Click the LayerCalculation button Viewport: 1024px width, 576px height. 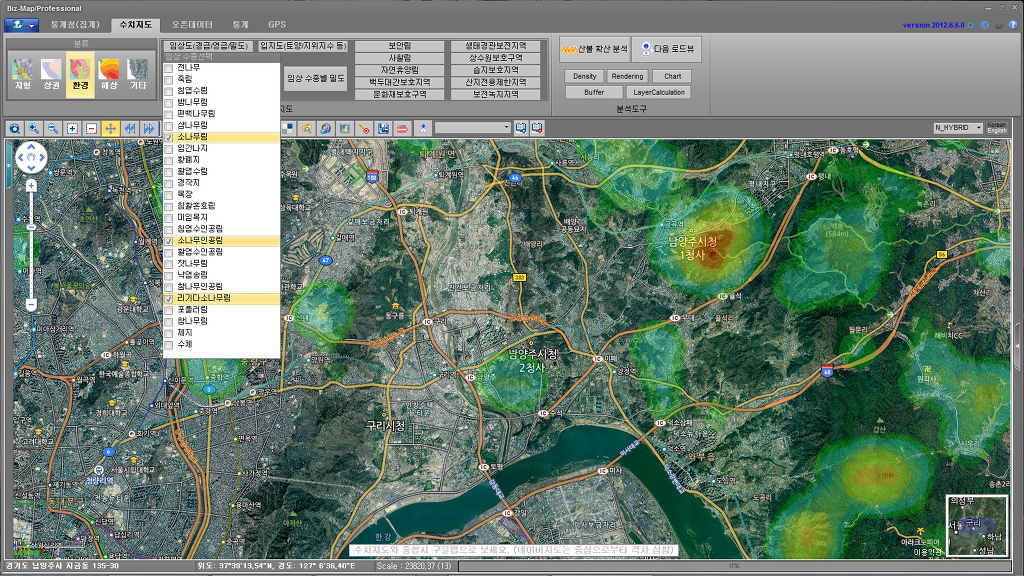(659, 92)
